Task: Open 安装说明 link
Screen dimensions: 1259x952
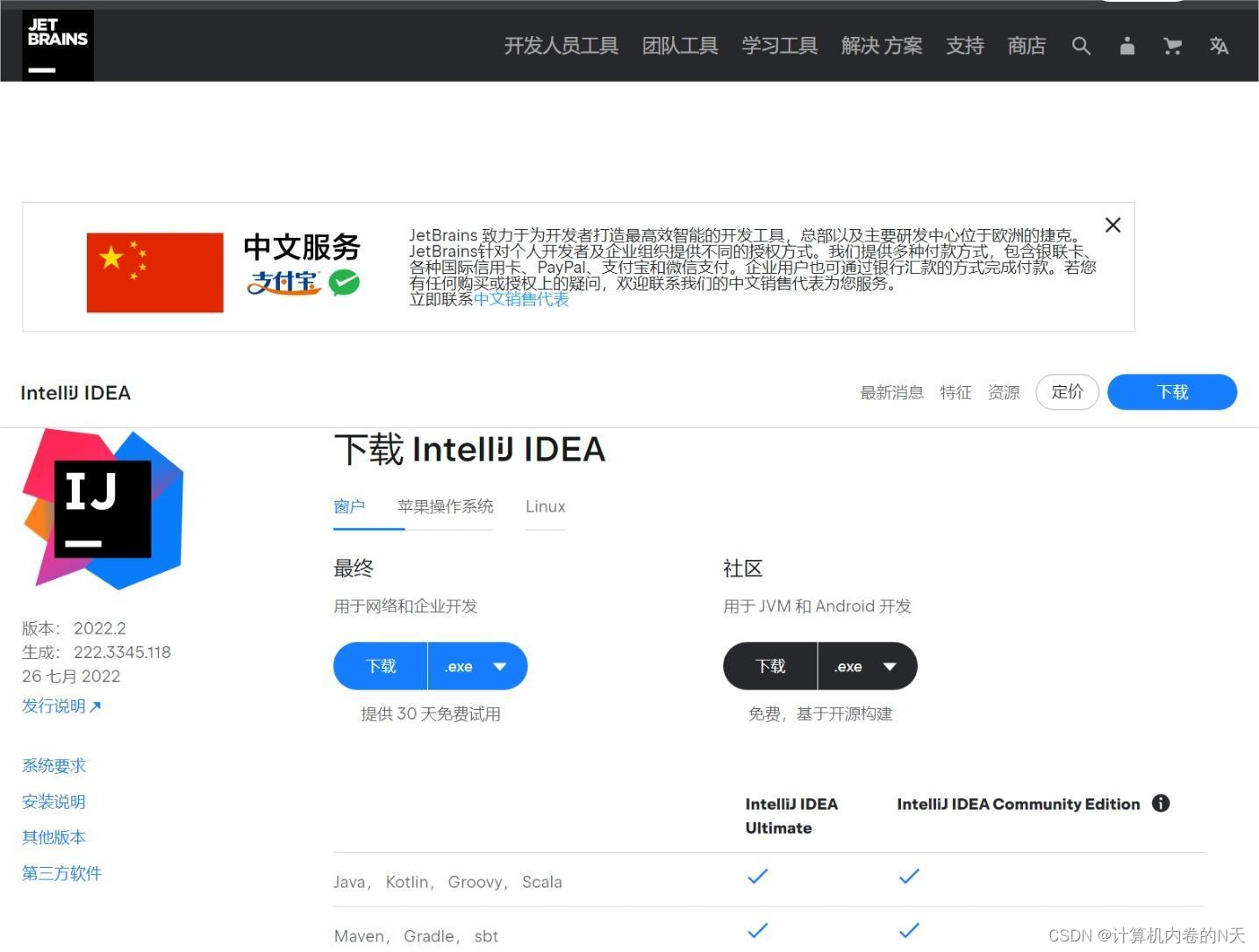Action: coord(54,802)
